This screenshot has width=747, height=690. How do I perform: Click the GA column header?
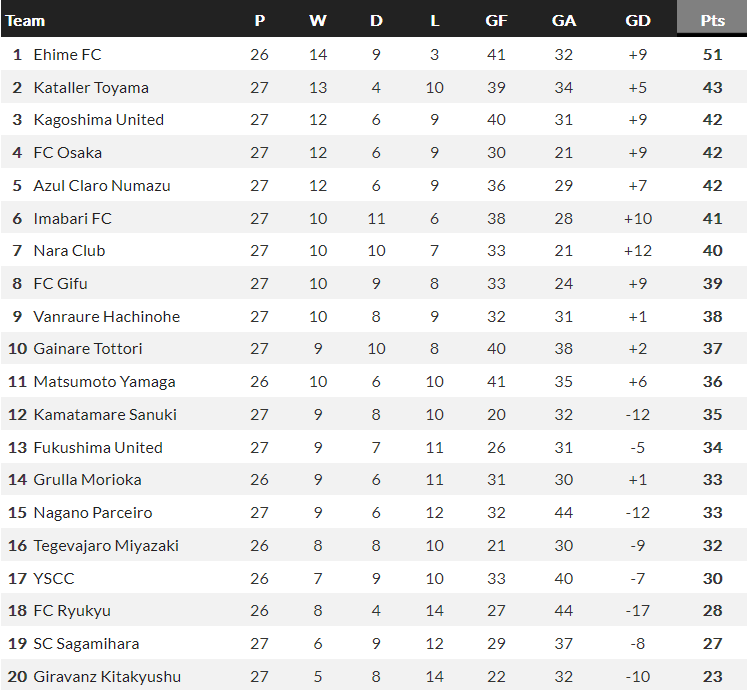(x=564, y=20)
